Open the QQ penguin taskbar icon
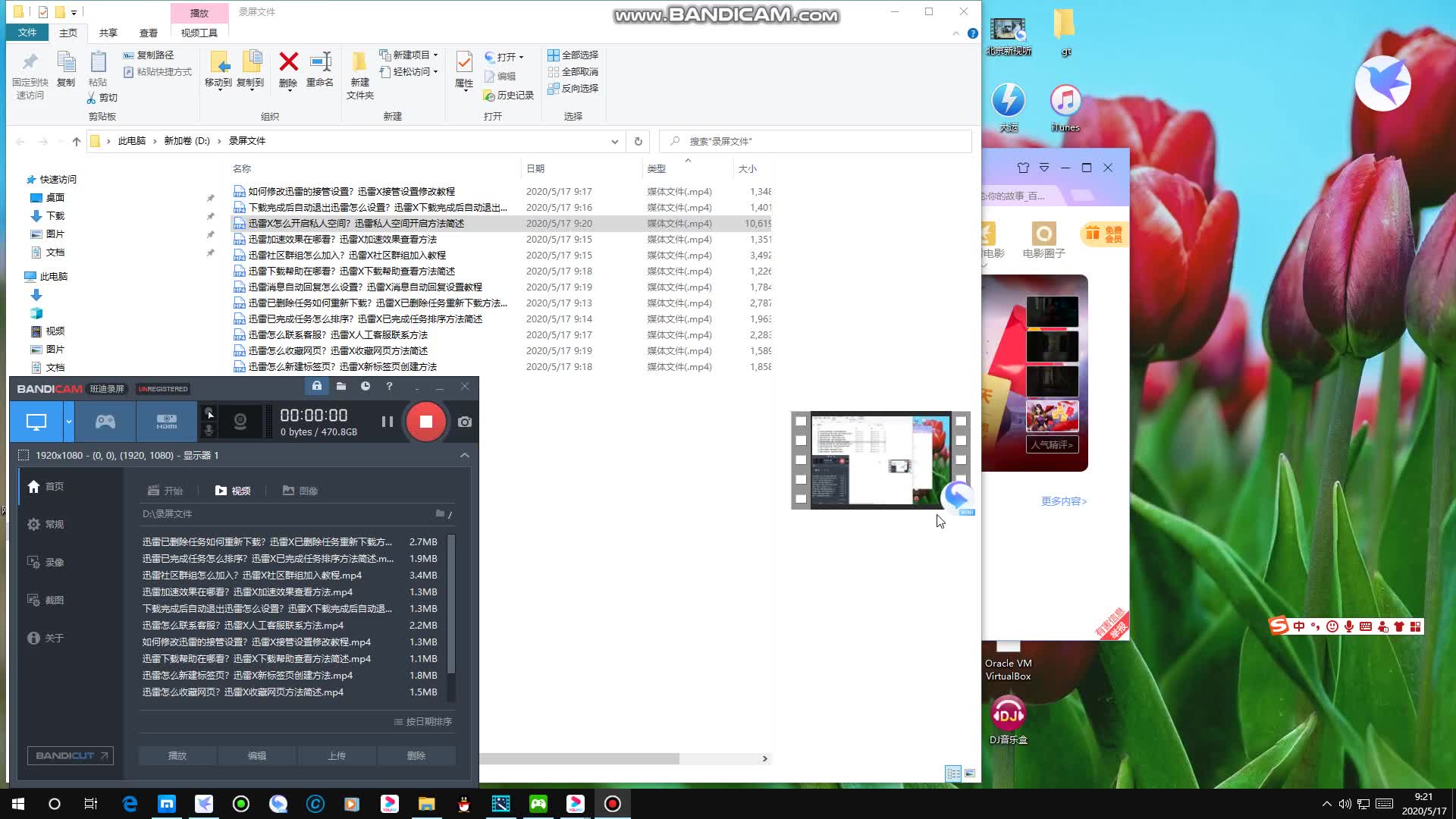The width and height of the screenshot is (1456, 819). (464, 804)
